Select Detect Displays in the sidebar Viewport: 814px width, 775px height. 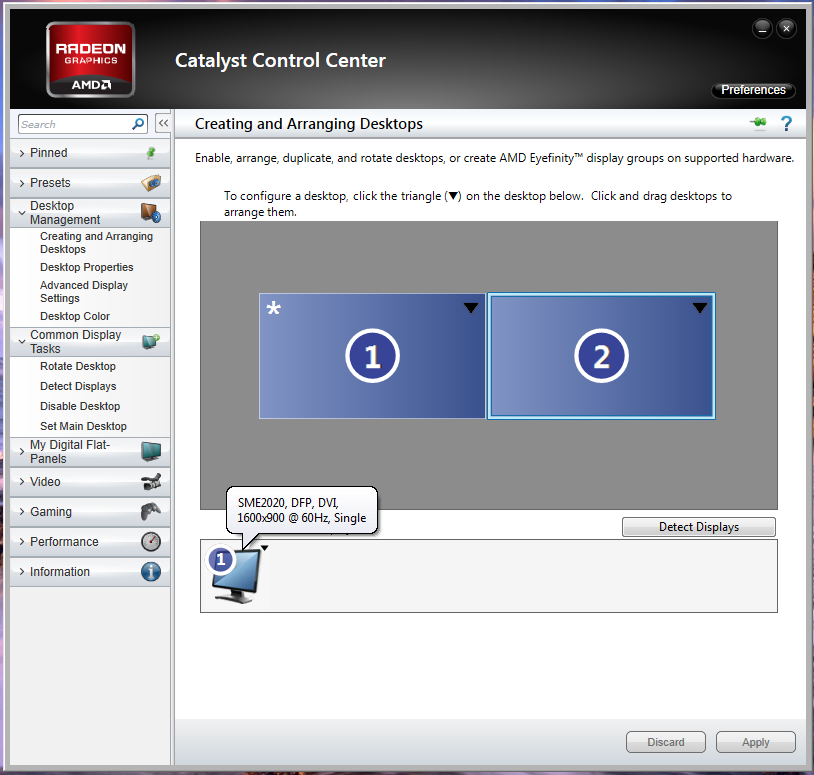pyautogui.click(x=78, y=386)
